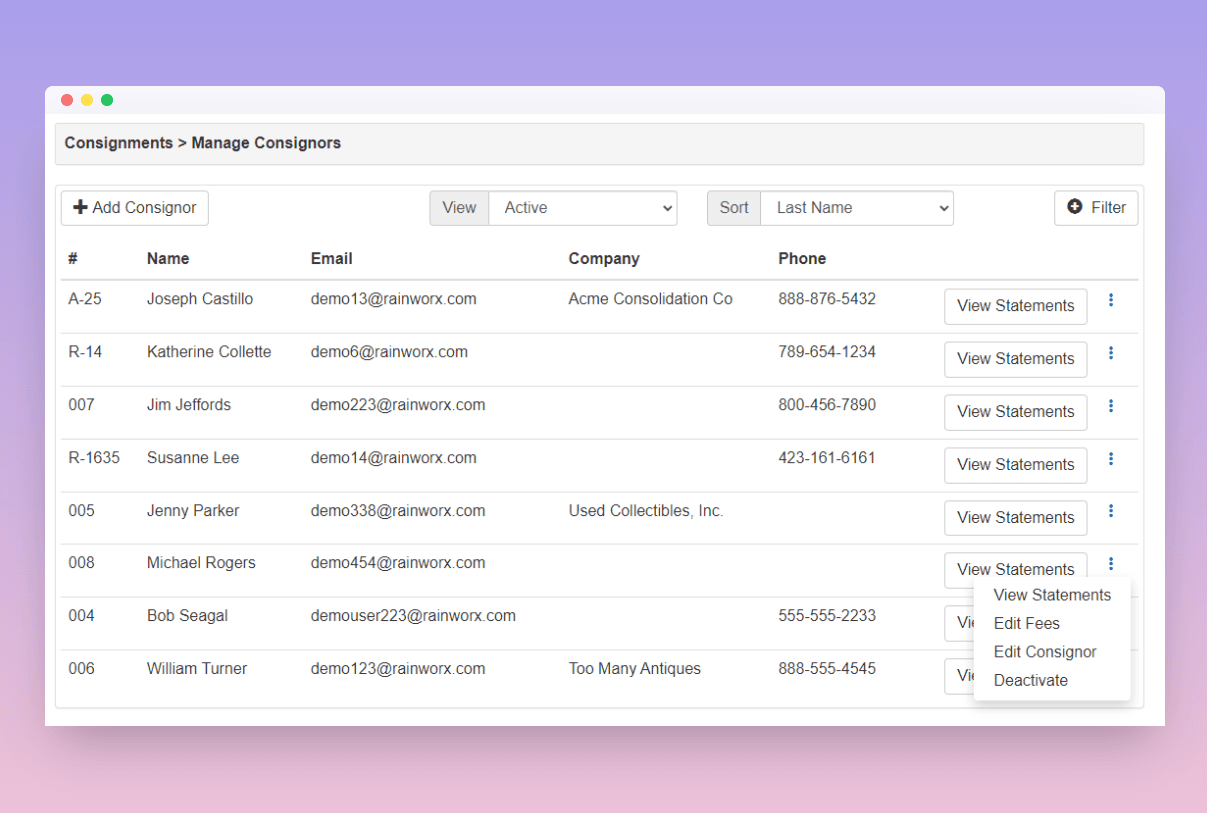Expand the View dropdown showing Active

[583, 208]
